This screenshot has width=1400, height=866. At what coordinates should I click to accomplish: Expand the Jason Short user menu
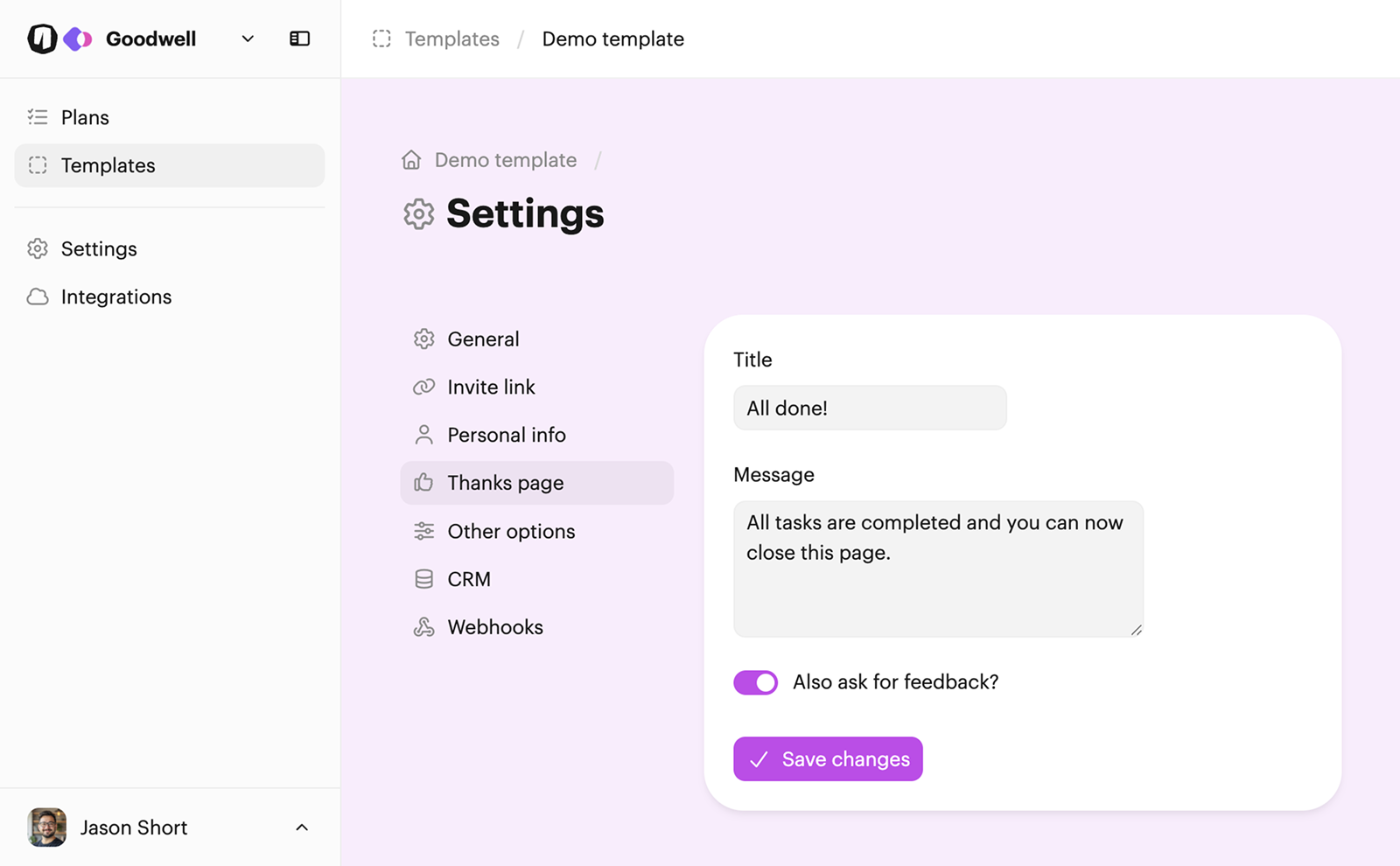(302, 828)
